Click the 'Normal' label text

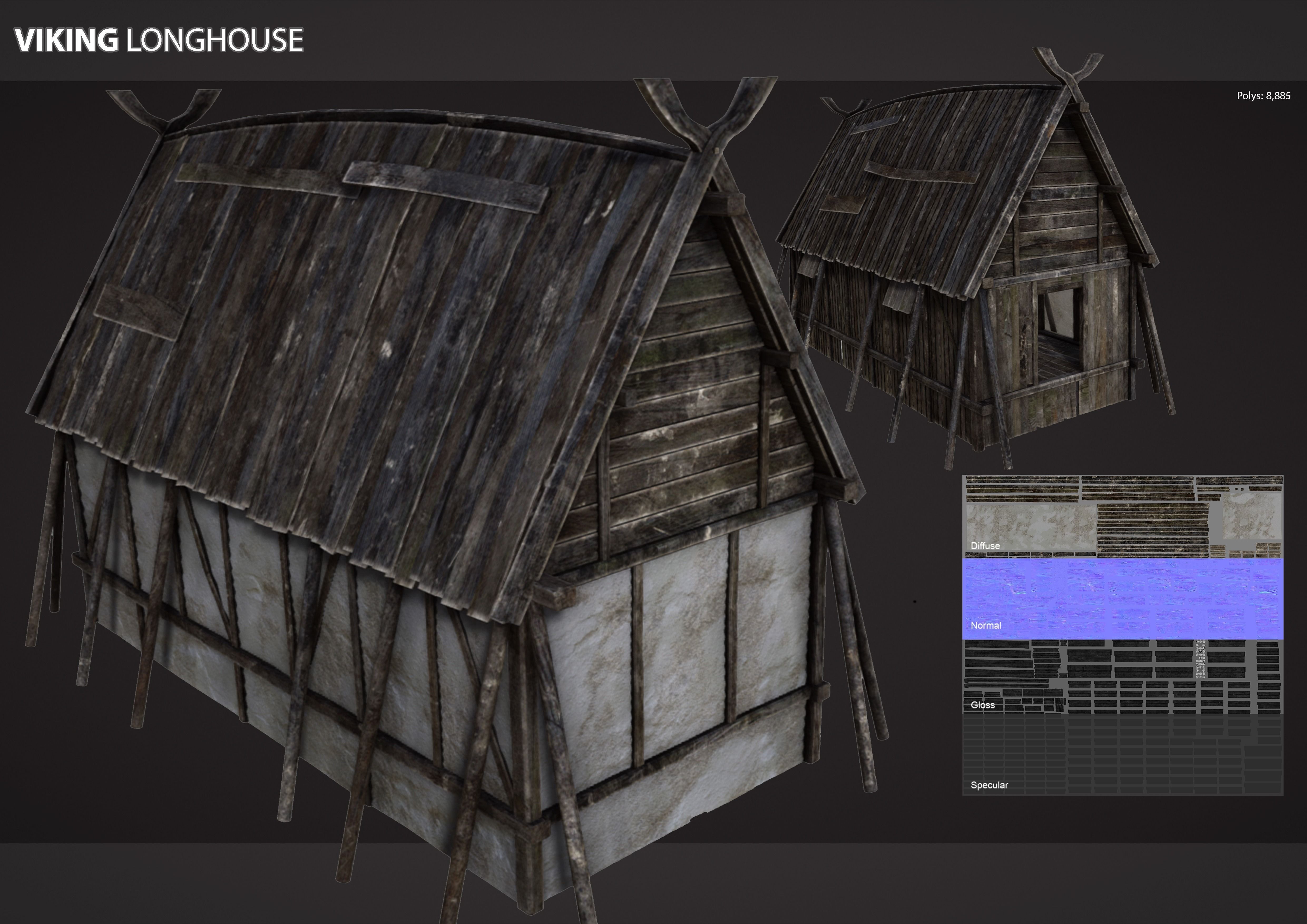[985, 625]
